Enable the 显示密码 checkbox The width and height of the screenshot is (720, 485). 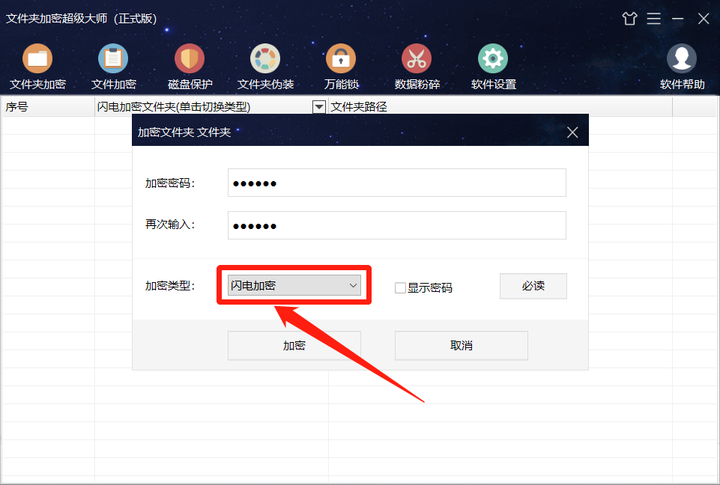400,288
